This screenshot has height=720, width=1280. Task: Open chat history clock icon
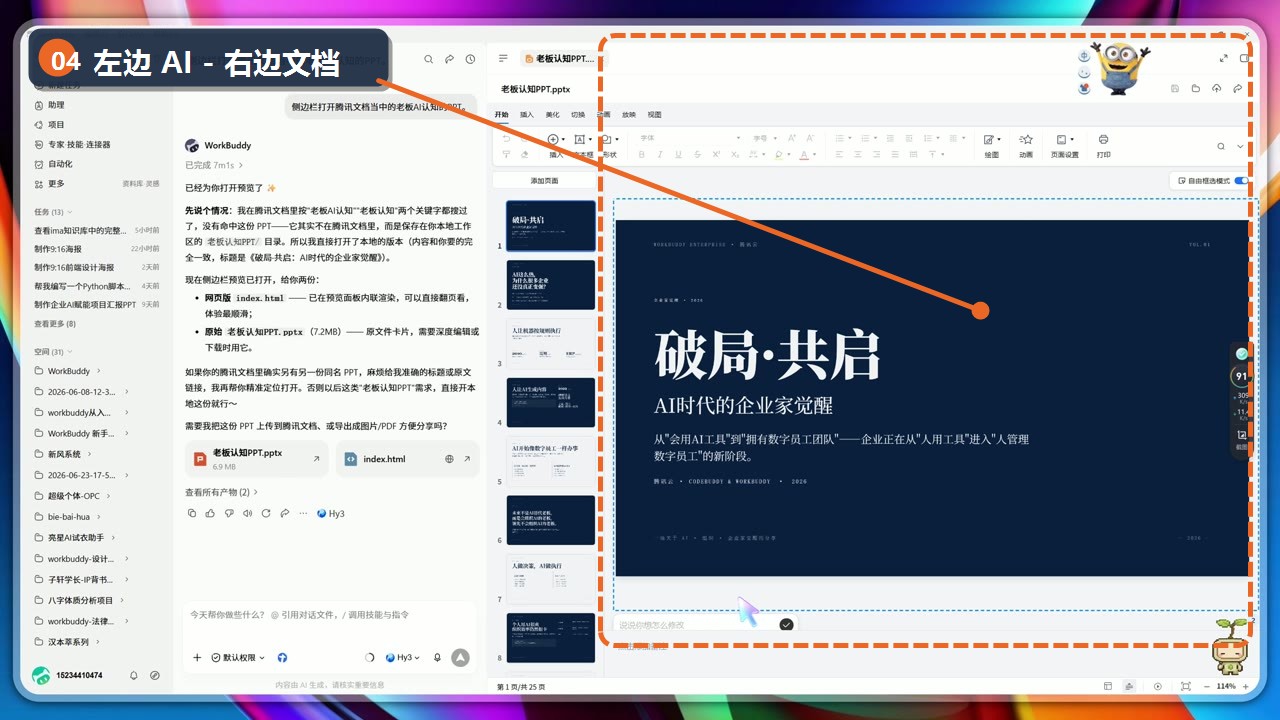pyautogui.click(x=470, y=59)
